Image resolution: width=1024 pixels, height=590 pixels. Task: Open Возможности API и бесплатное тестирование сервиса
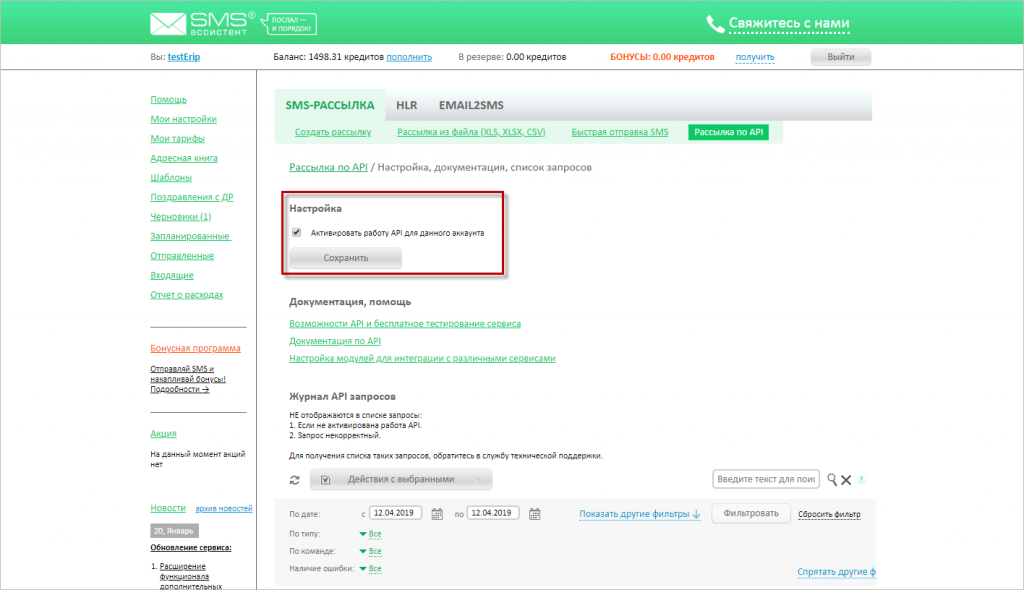click(405, 323)
